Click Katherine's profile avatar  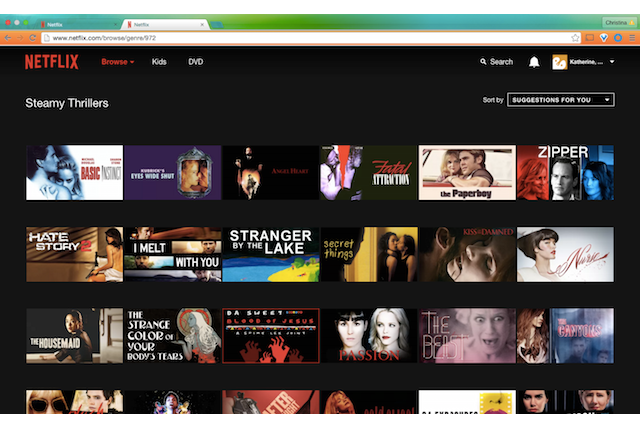(x=559, y=62)
